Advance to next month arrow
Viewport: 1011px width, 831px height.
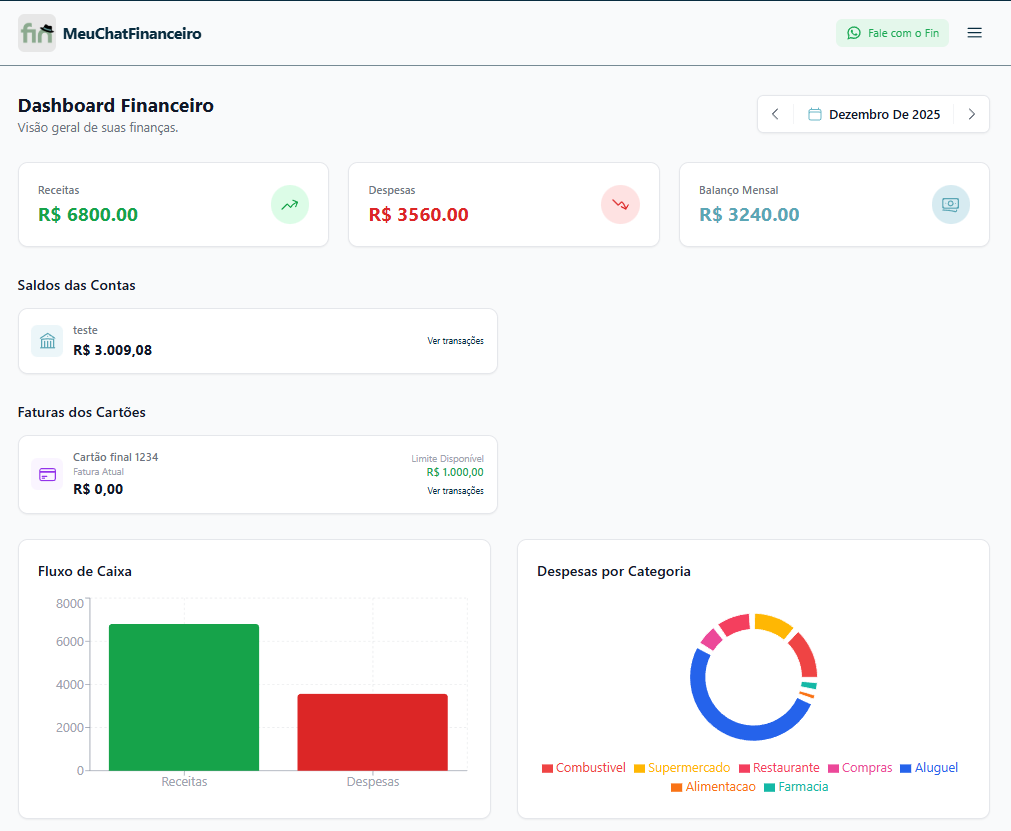pyautogui.click(x=971, y=114)
